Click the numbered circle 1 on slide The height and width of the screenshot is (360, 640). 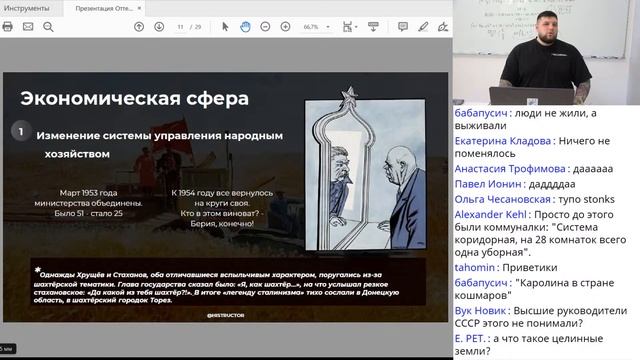[21, 131]
